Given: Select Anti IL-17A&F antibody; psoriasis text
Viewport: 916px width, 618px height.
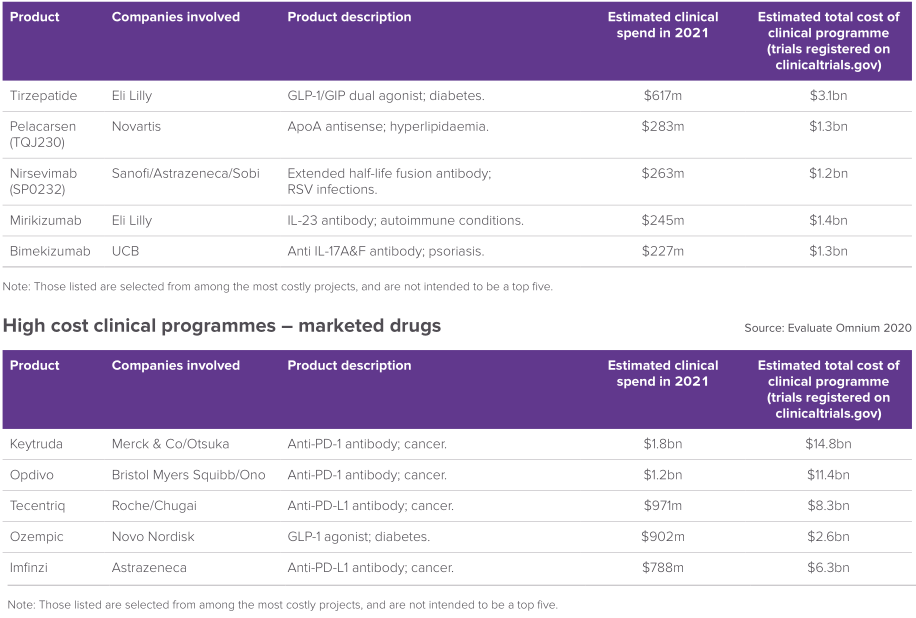Looking at the screenshot, I should (x=386, y=251).
